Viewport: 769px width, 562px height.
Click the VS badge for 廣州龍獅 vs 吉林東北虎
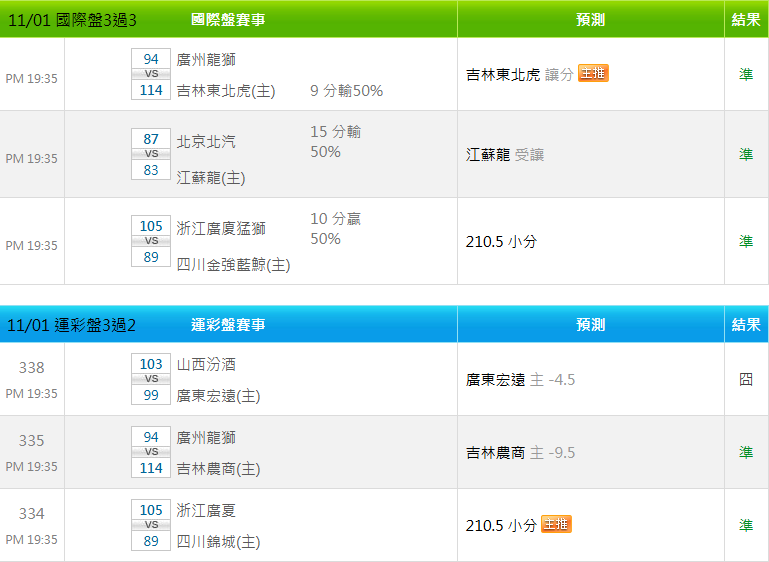(x=151, y=74)
